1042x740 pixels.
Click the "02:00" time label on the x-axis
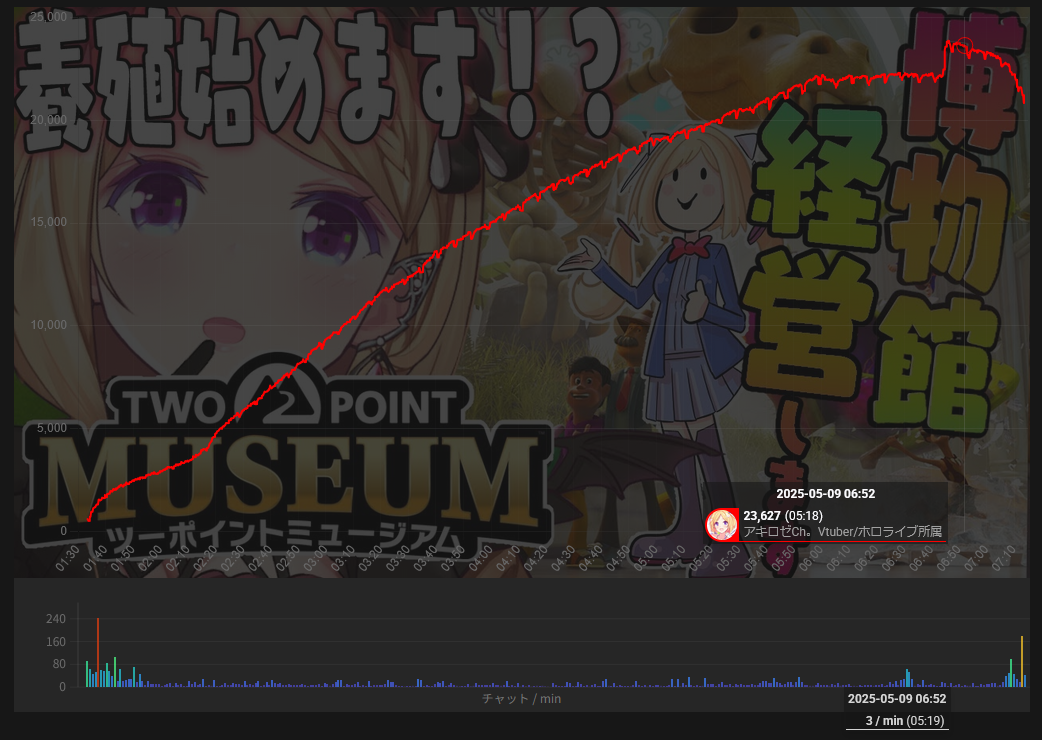(151, 558)
